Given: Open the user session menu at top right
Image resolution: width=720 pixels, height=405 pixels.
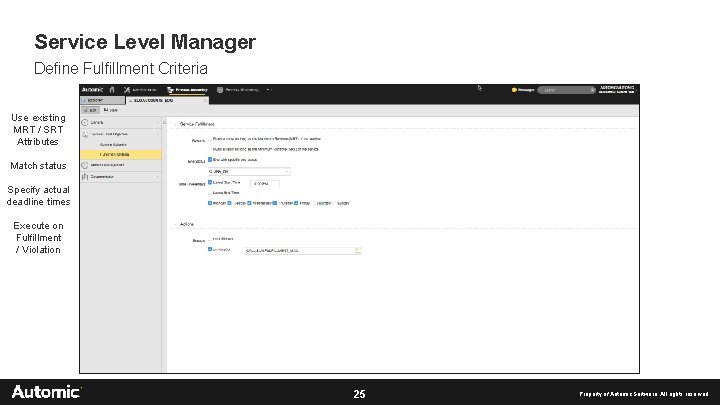Looking at the screenshot, I should (617, 90).
